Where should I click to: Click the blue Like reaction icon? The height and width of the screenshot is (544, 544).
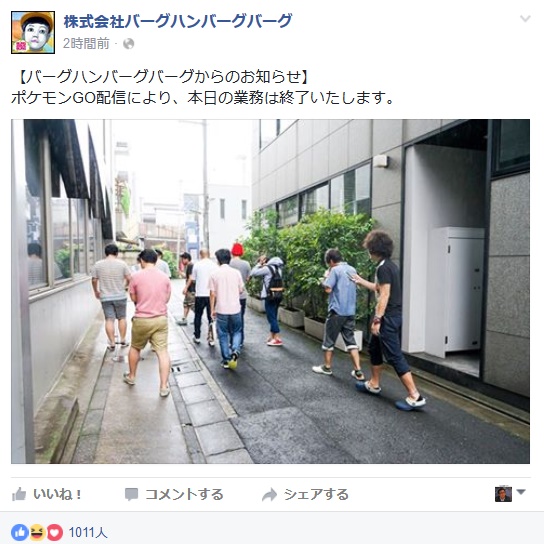[x=20, y=532]
